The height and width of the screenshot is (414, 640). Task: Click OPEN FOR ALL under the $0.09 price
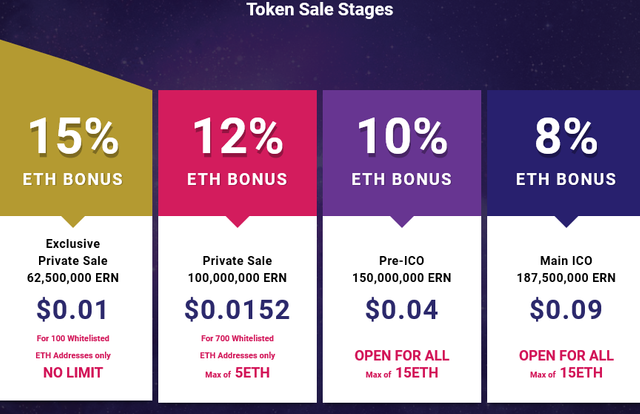(565, 355)
